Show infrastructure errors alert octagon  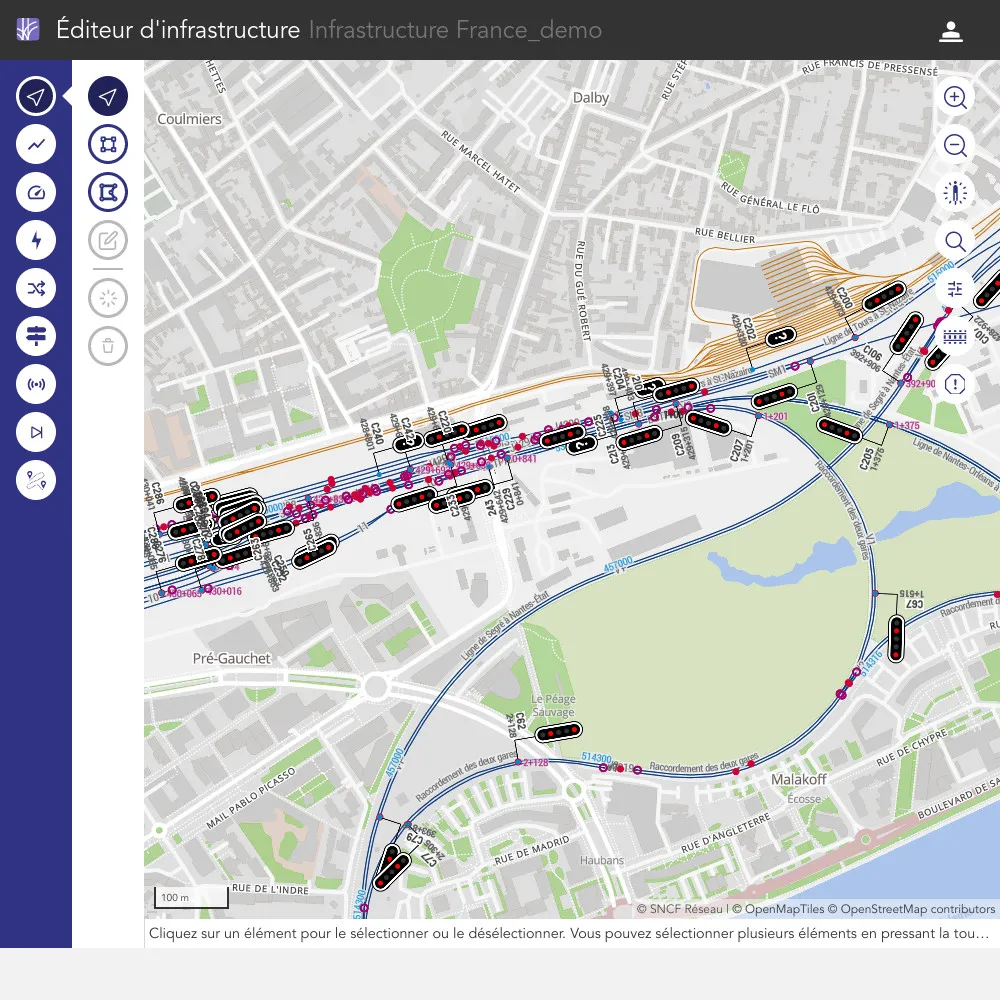[955, 384]
